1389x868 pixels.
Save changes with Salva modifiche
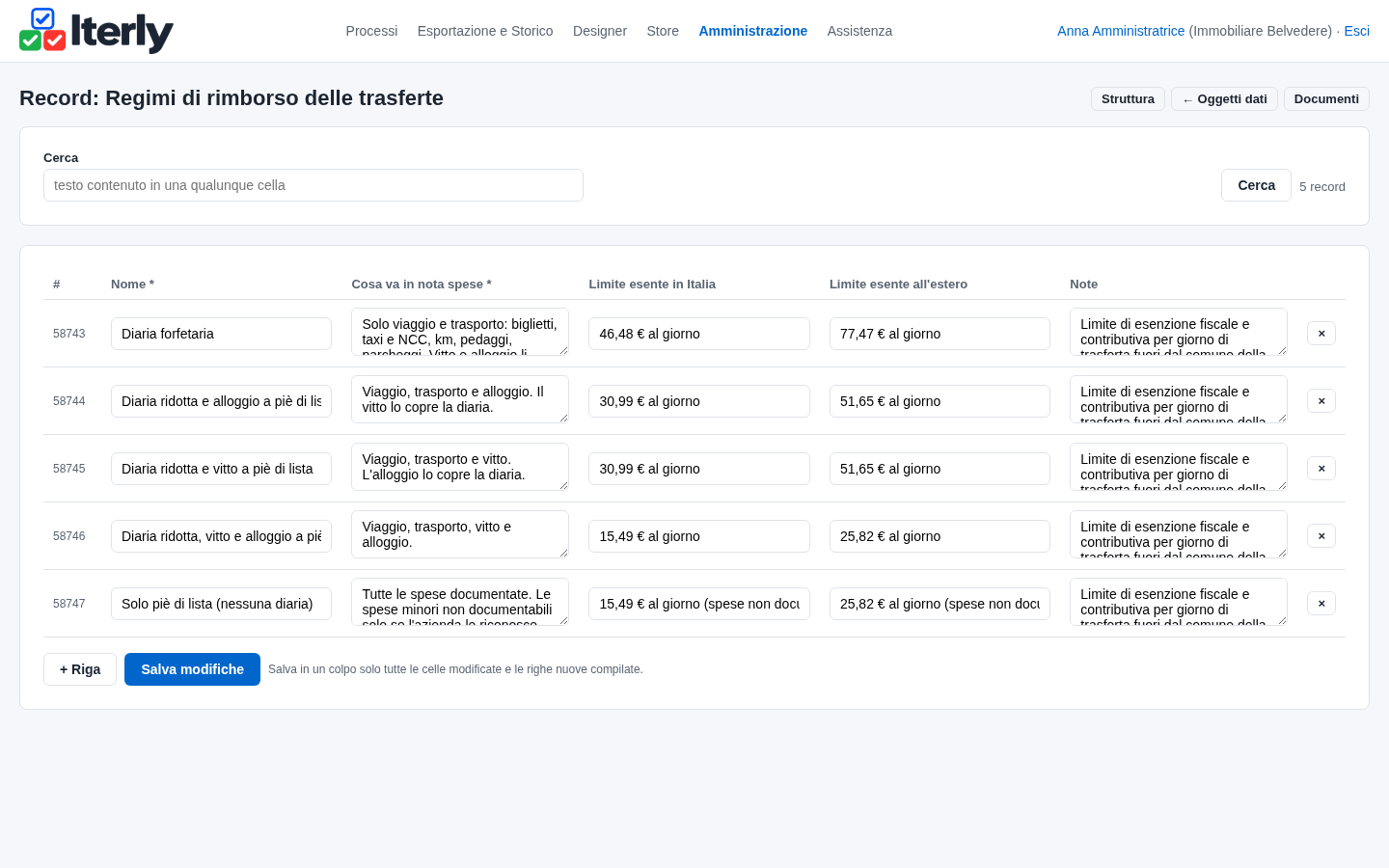coord(192,669)
